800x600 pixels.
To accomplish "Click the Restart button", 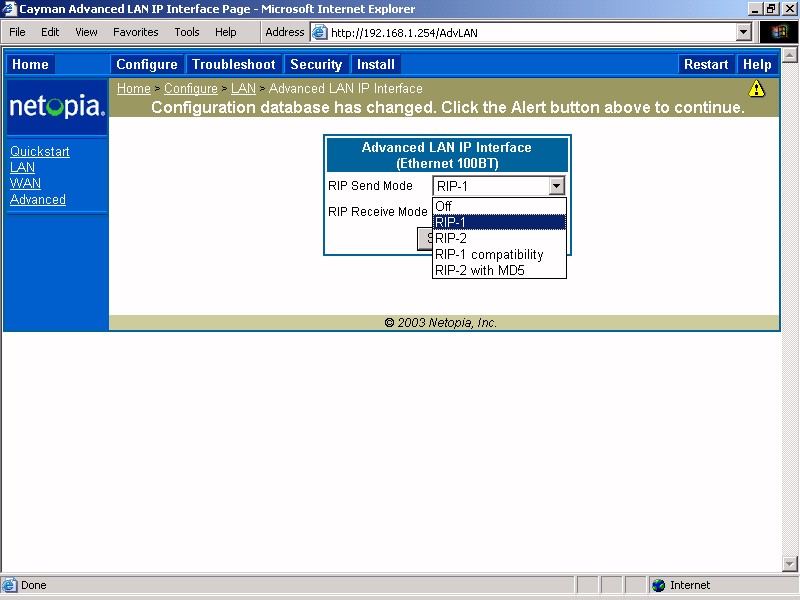I will tap(706, 64).
